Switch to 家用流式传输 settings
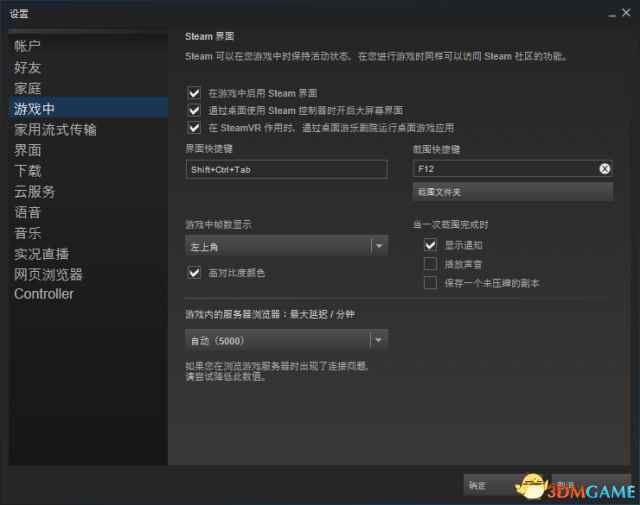This screenshot has width=640, height=505. [55, 129]
